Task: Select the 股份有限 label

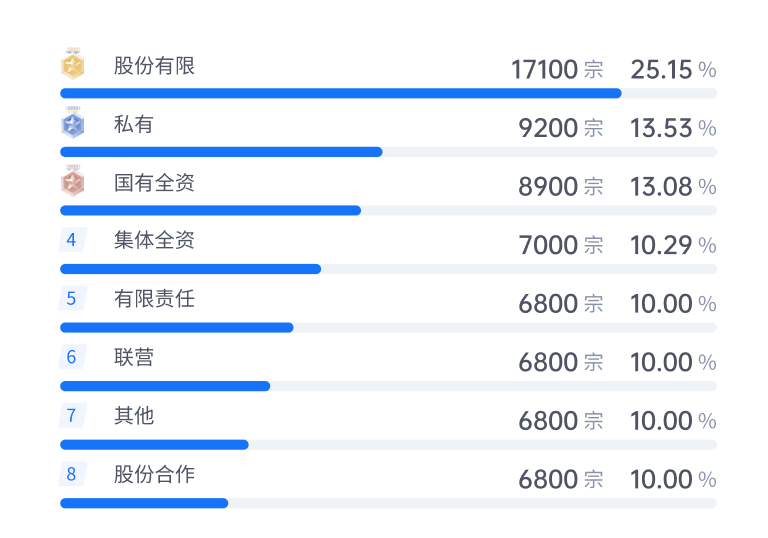Action: coord(154,66)
